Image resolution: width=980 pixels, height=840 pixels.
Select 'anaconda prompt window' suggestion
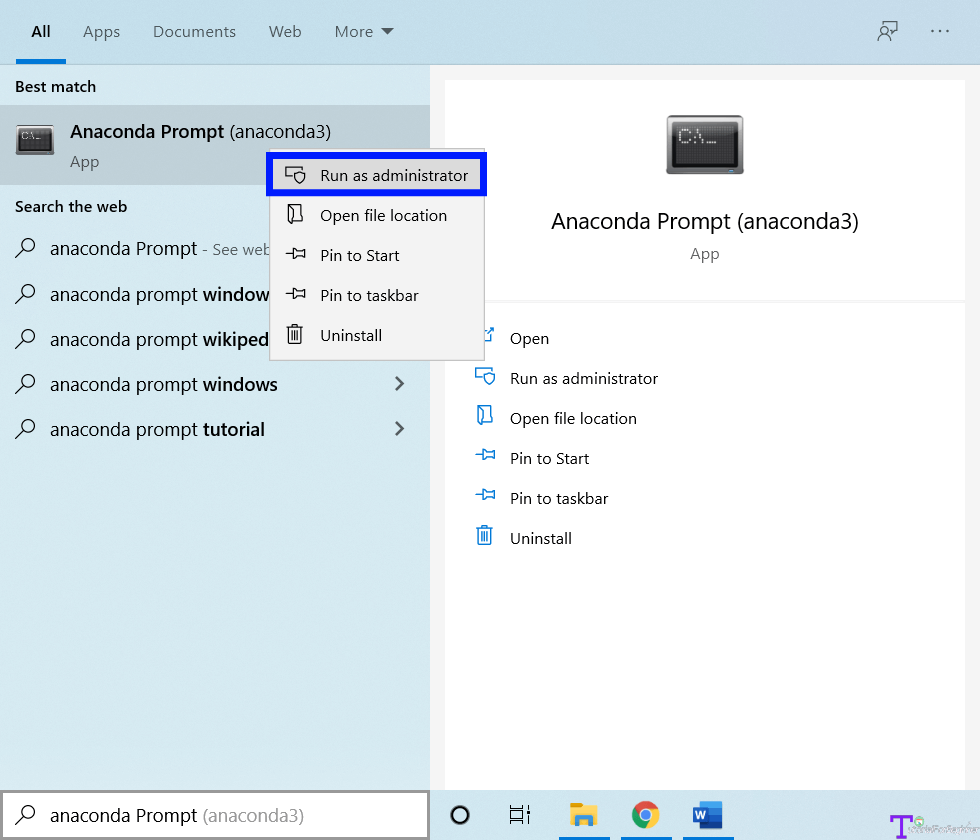135,294
